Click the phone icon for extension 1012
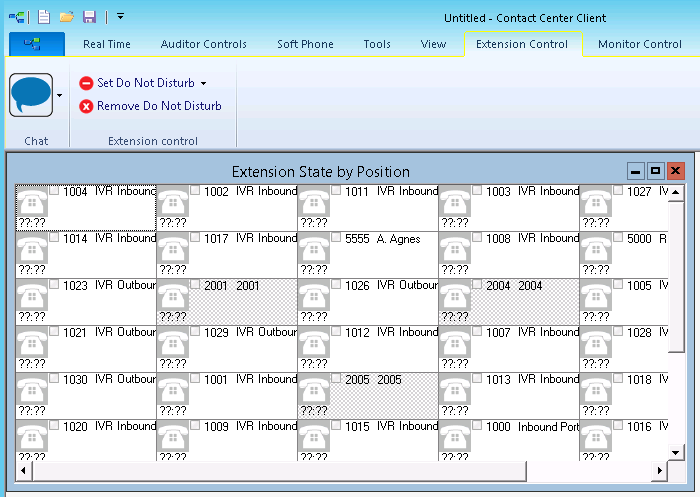The image size is (700, 497). (314, 343)
